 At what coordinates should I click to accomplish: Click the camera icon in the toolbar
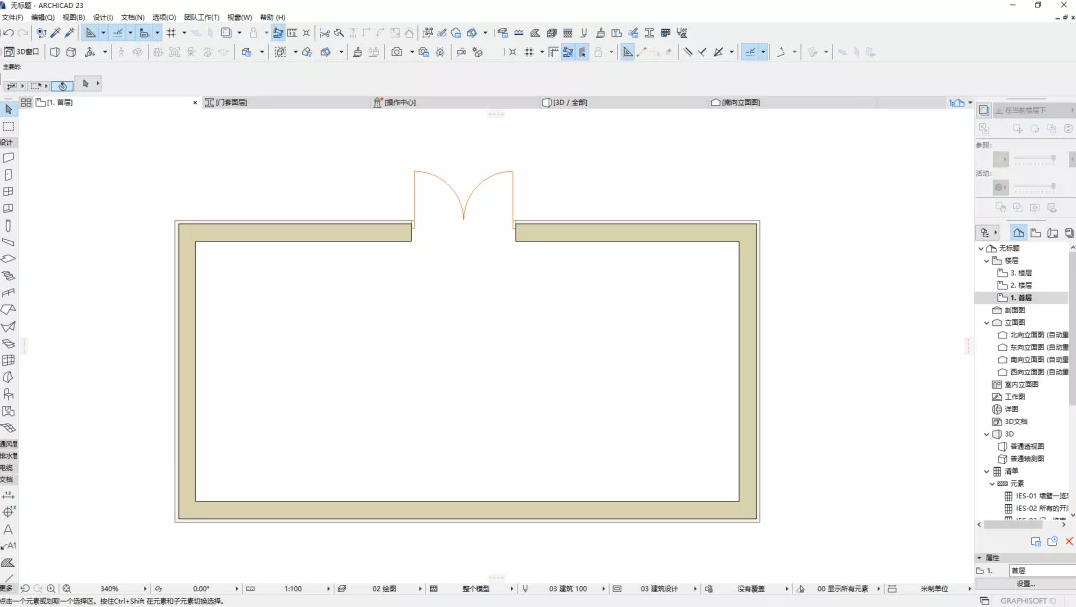pyautogui.click(x=397, y=52)
